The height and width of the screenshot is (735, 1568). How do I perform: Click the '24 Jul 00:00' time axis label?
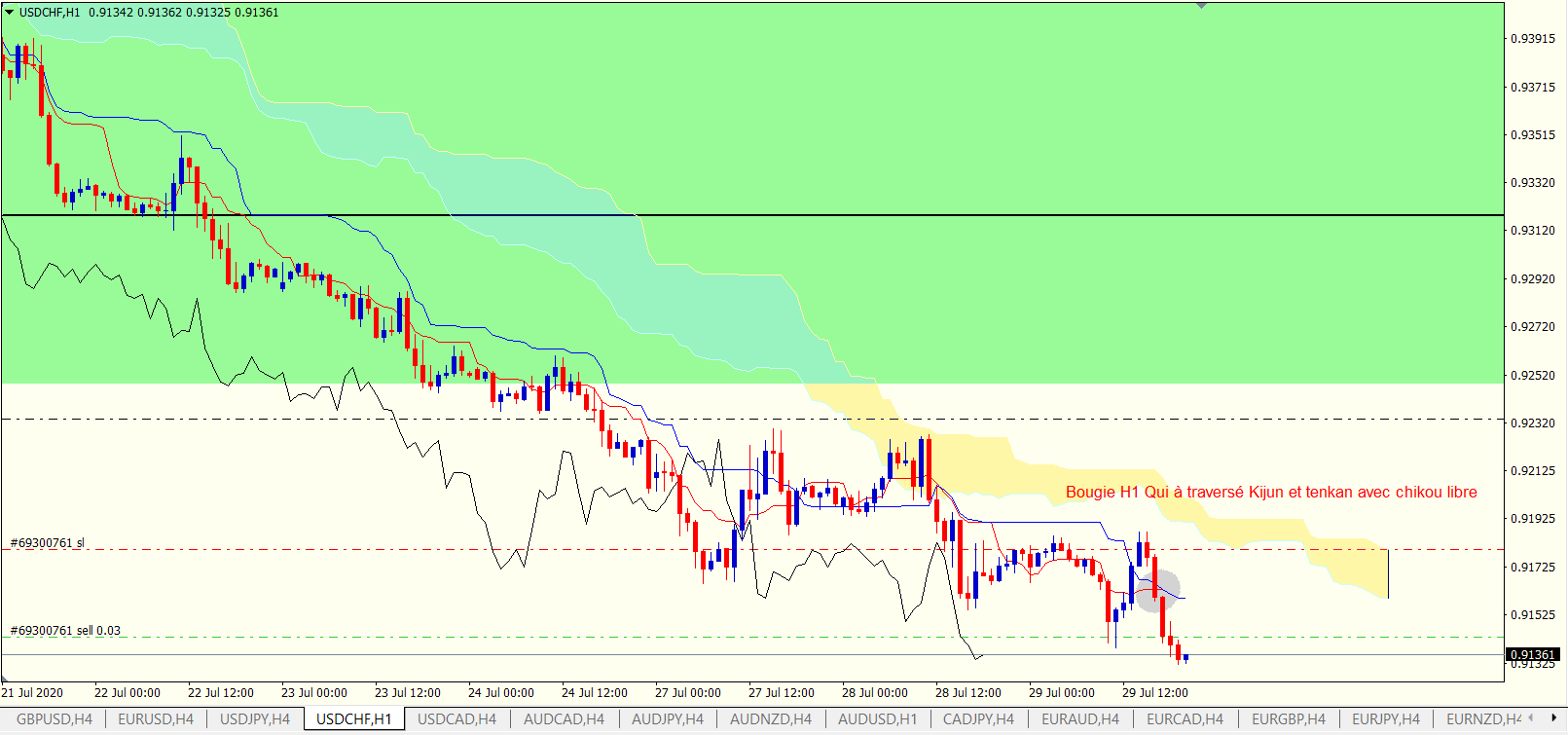(501, 693)
